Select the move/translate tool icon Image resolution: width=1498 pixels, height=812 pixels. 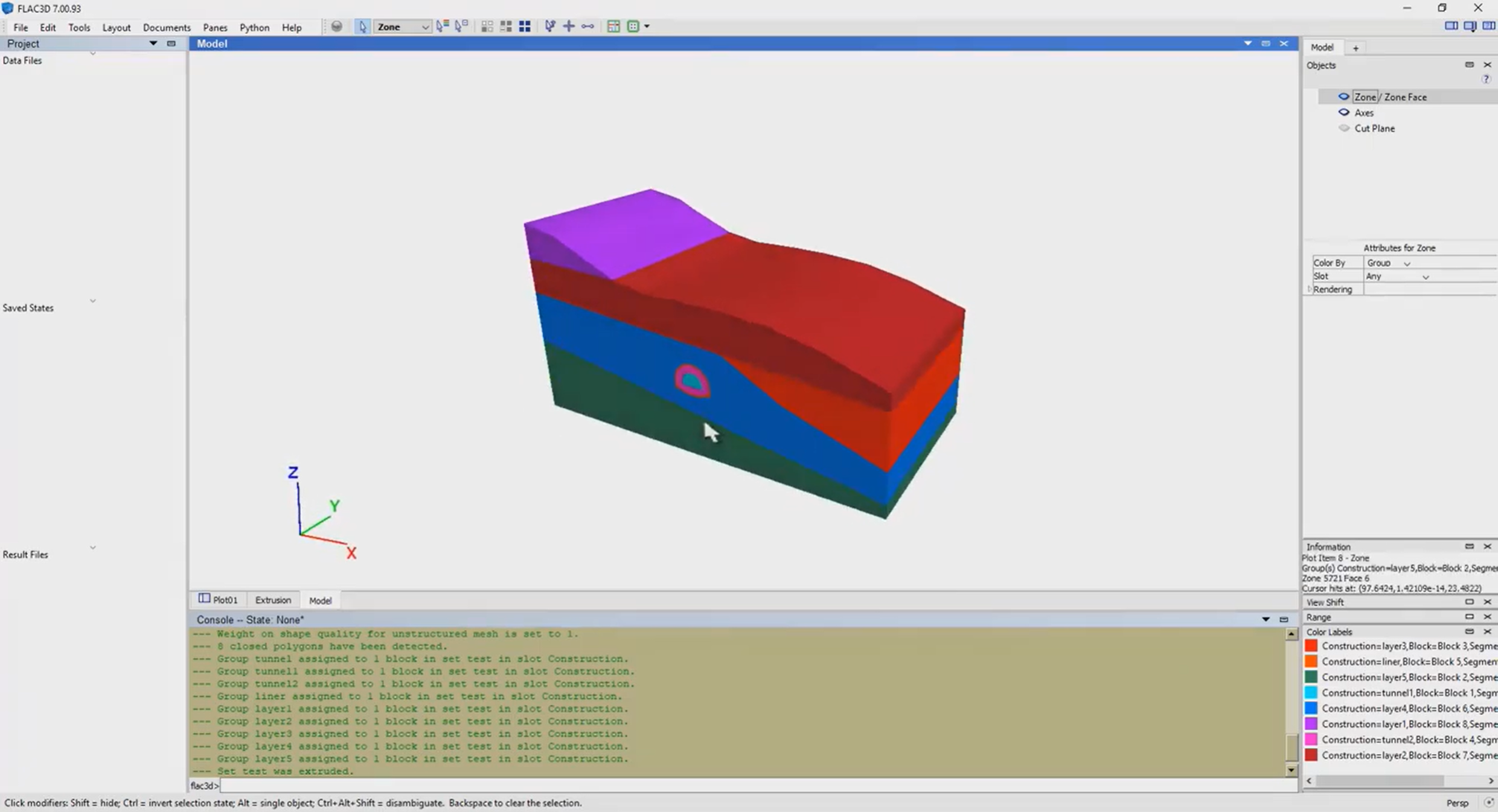[569, 26]
